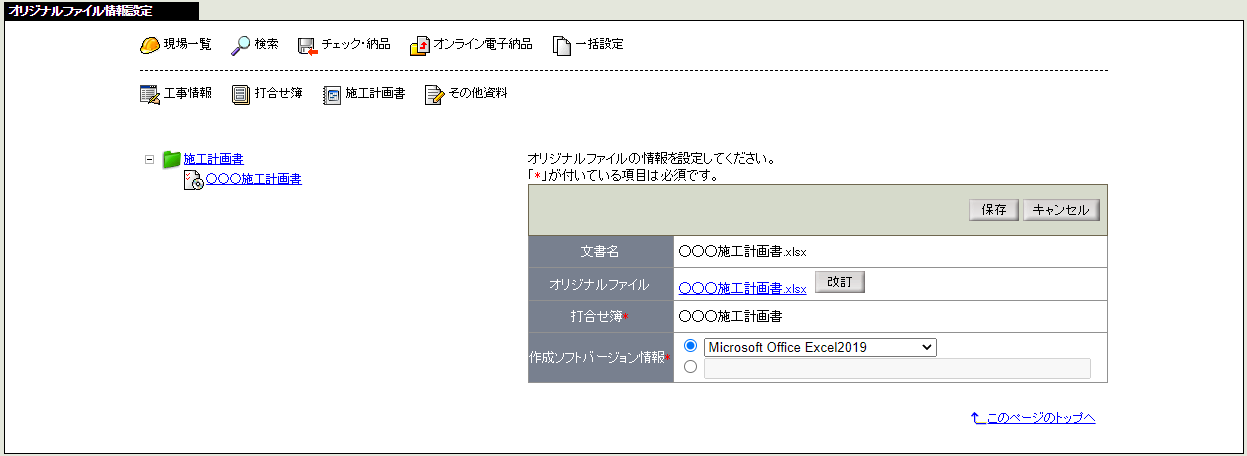This screenshot has height=456, width=1247.
Task: Click the 打合せ簿 value 〇〇〇施工計画書
Action: 730,316
